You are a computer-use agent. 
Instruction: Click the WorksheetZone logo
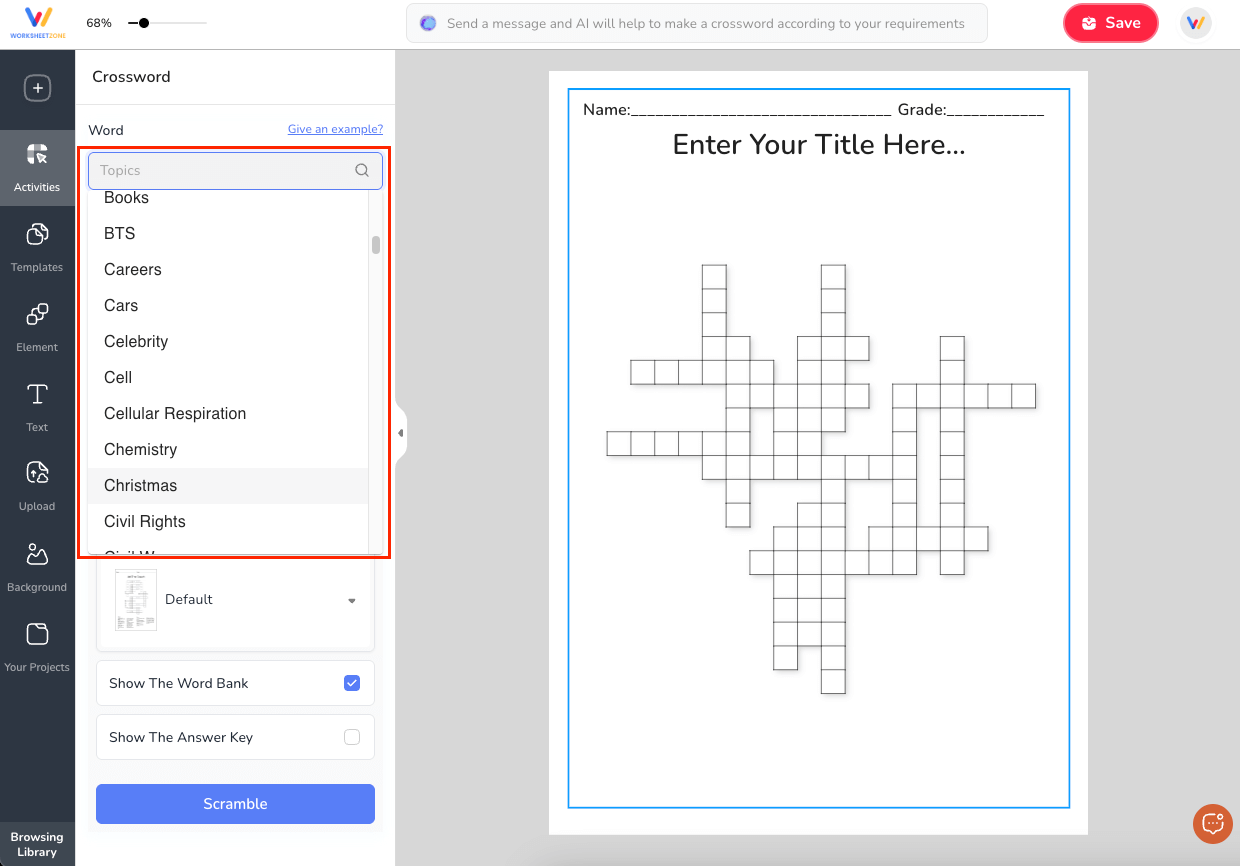(x=37, y=22)
